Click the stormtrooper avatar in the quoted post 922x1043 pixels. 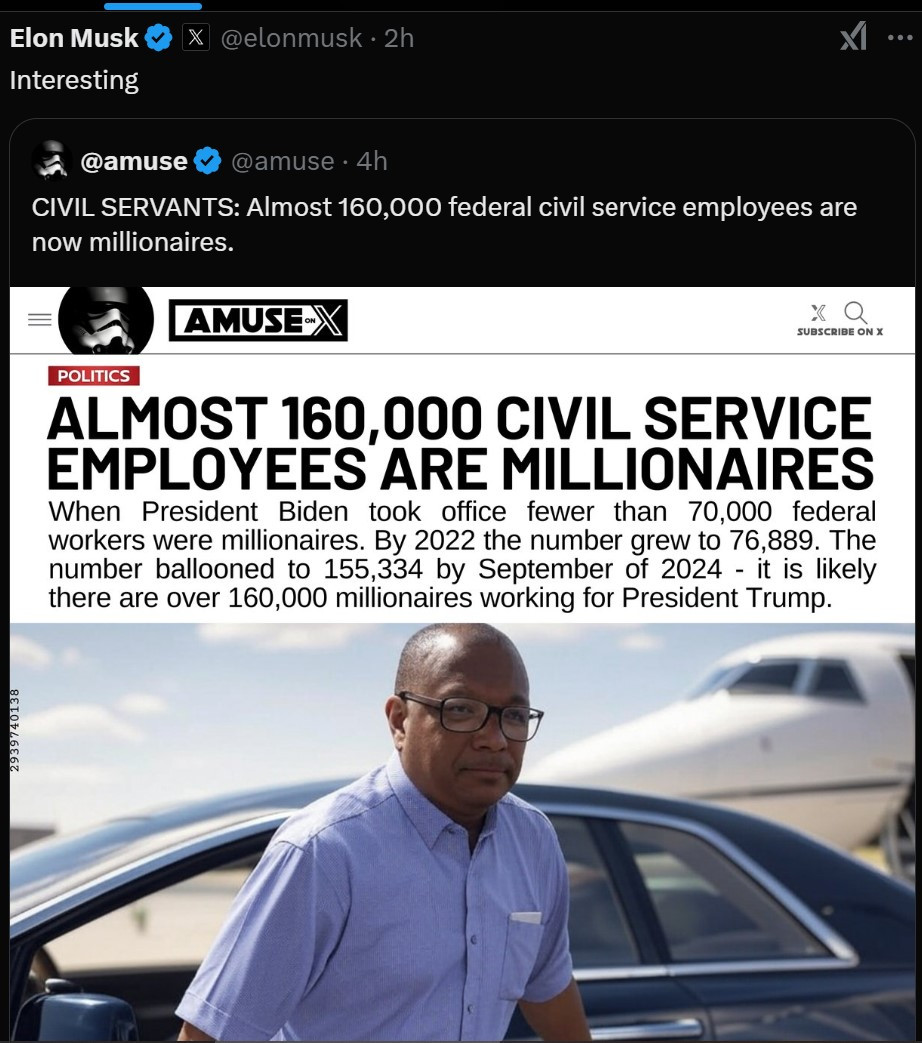pos(50,160)
